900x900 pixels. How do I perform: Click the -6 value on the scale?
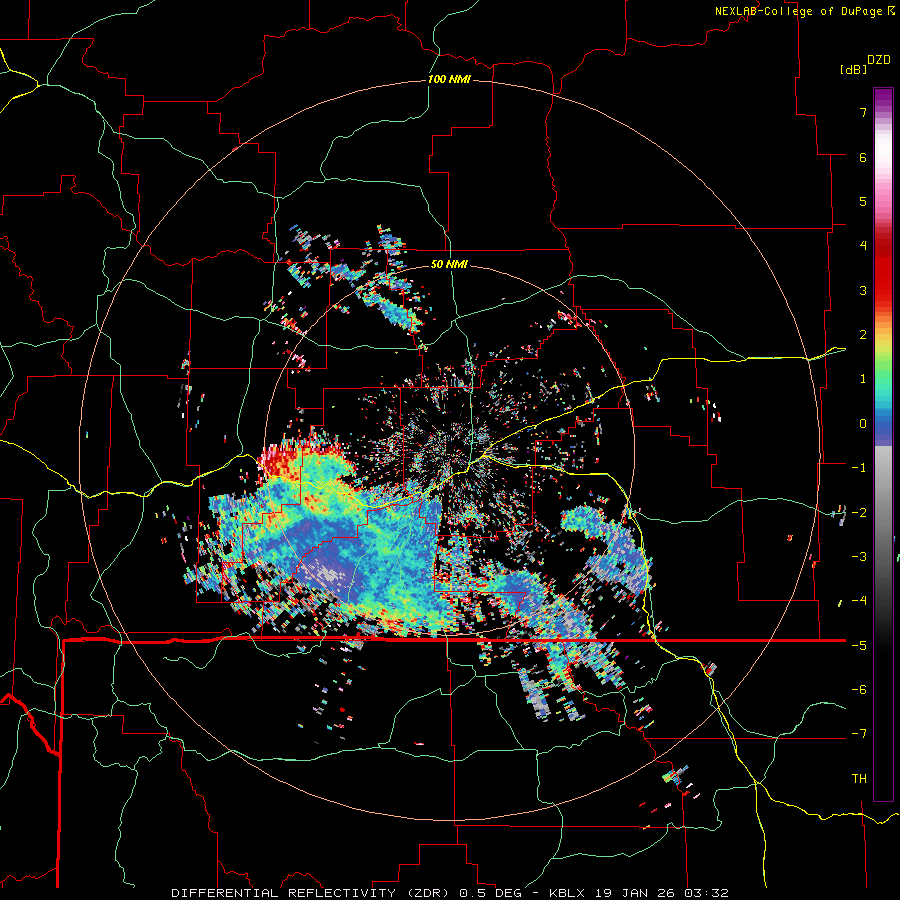click(x=859, y=690)
